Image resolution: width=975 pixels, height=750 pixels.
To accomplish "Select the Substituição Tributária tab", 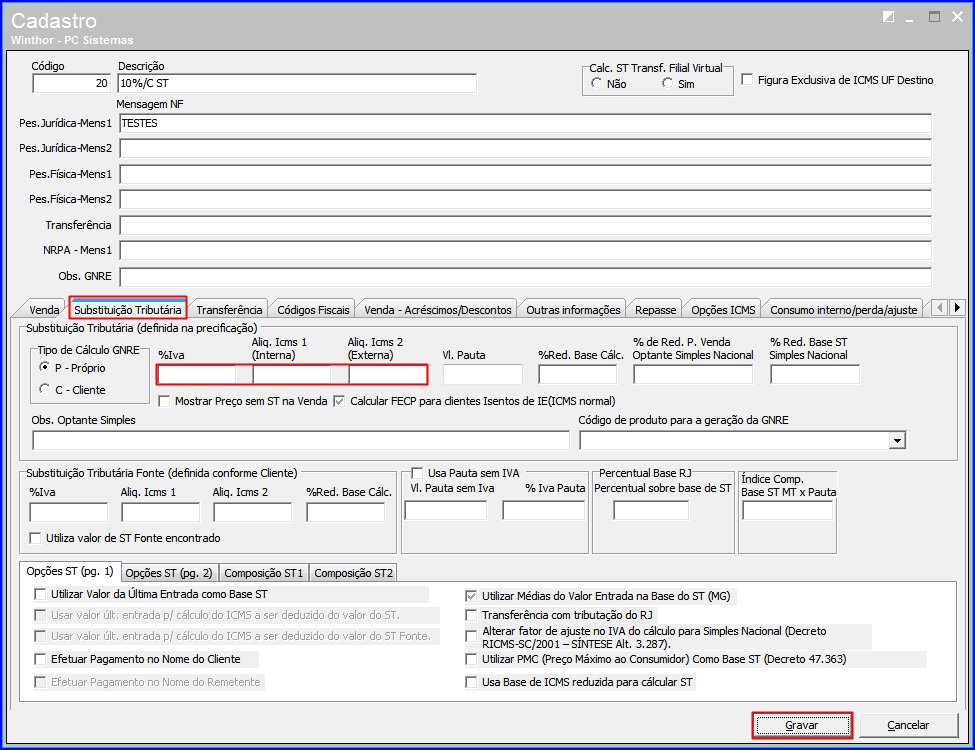I will coord(127,309).
